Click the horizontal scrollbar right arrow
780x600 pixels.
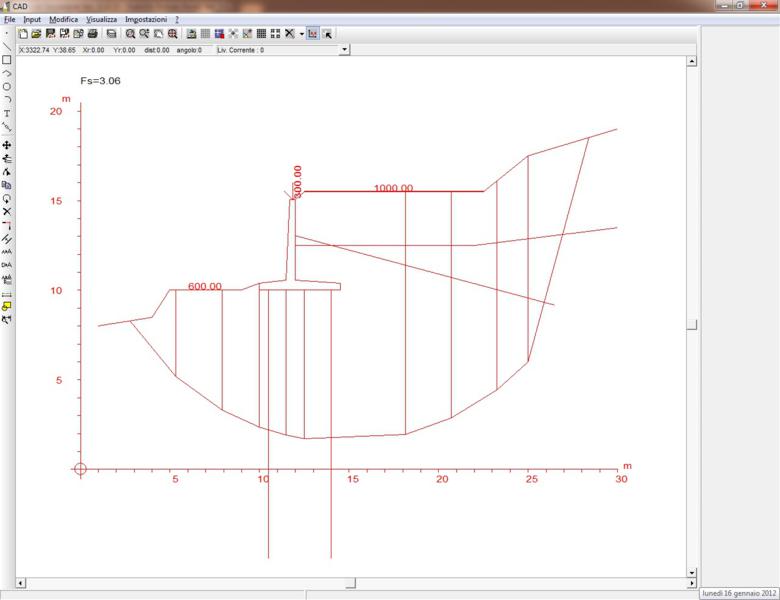pos(691,583)
